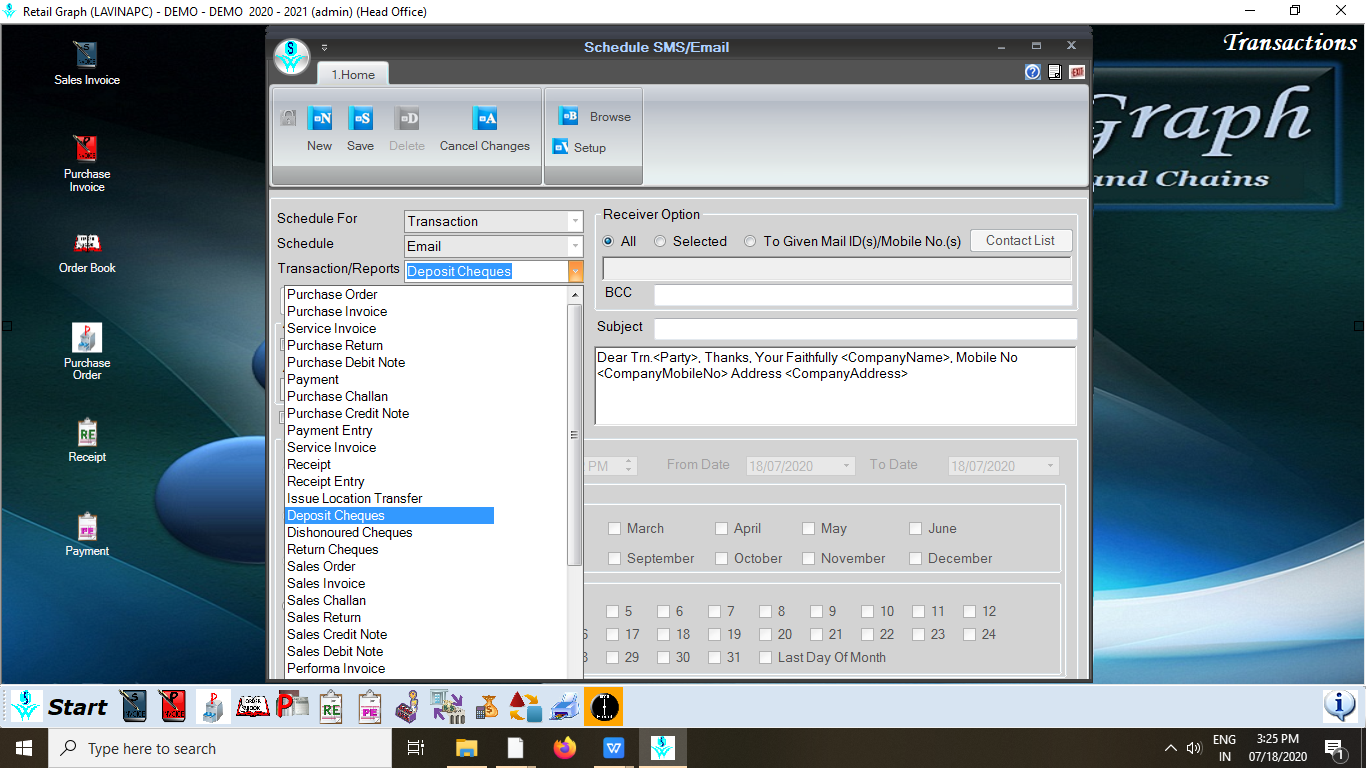Viewport: 1366px width, 768px height.
Task: Click the dropdown list's scrollbar thumb
Action: [x=575, y=435]
